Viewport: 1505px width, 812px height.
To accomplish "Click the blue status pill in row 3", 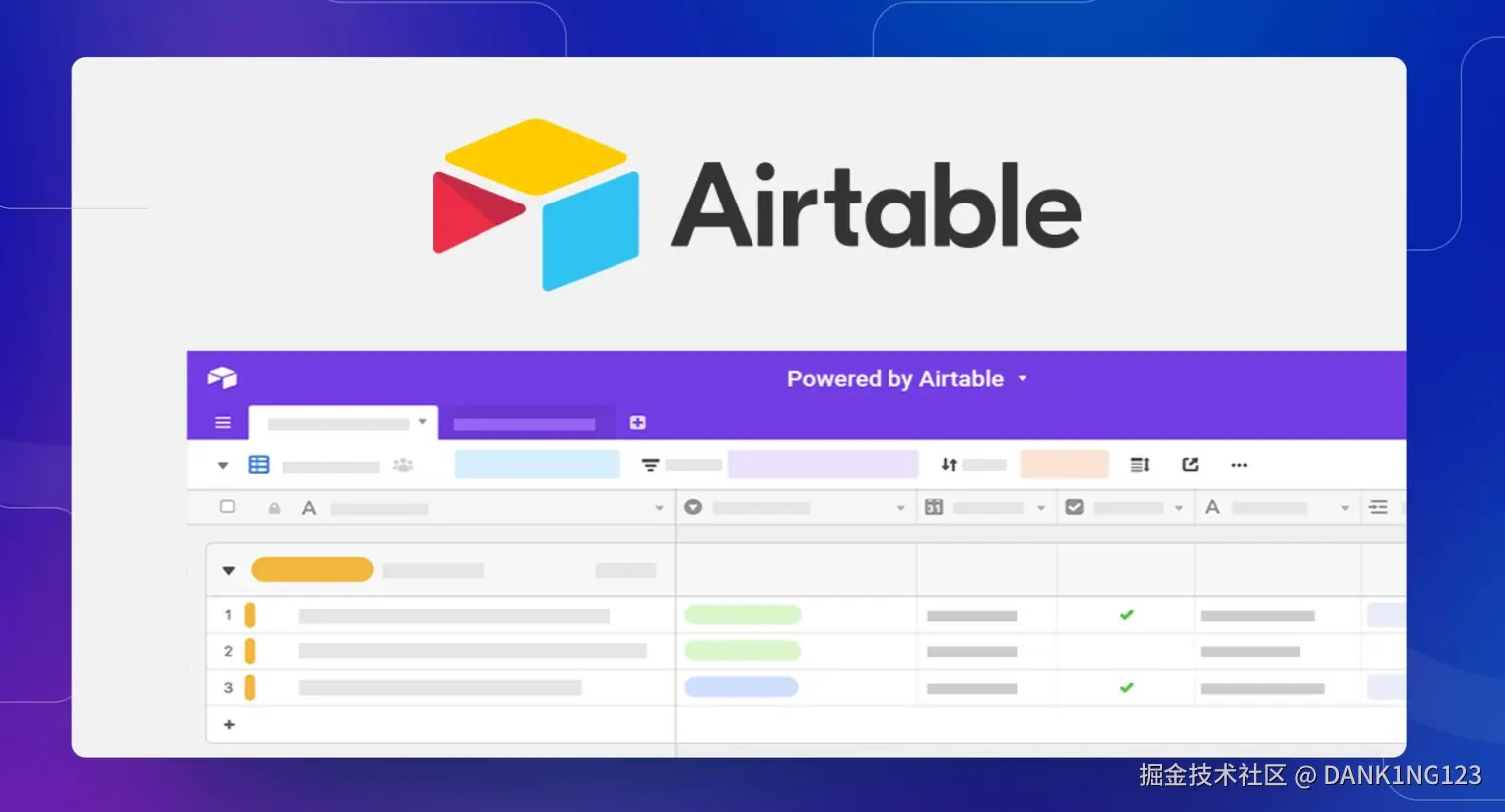I will 742,687.
